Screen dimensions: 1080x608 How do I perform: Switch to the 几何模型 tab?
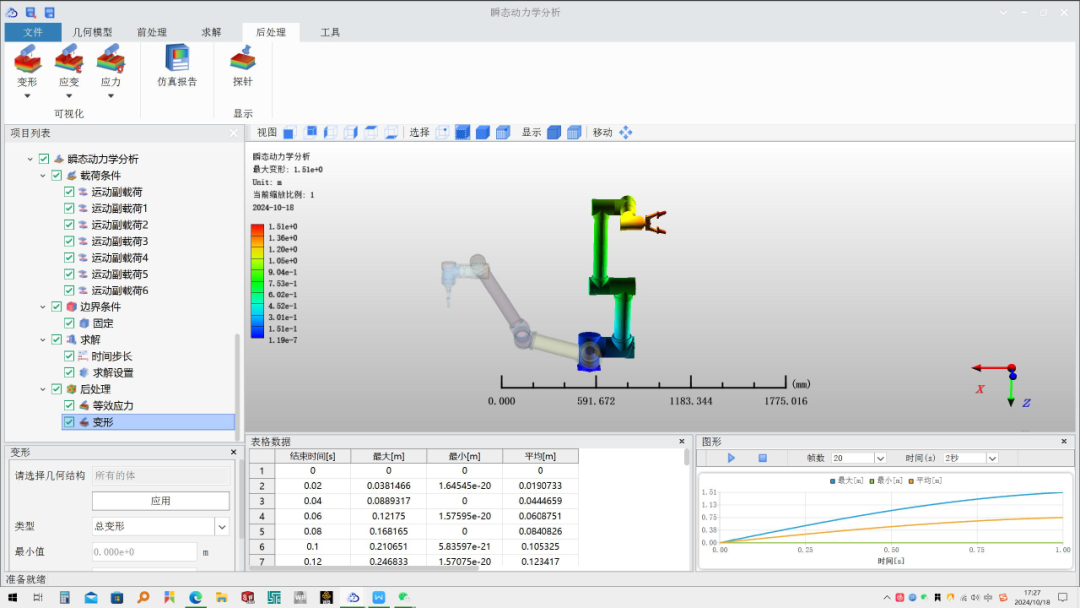[92, 32]
